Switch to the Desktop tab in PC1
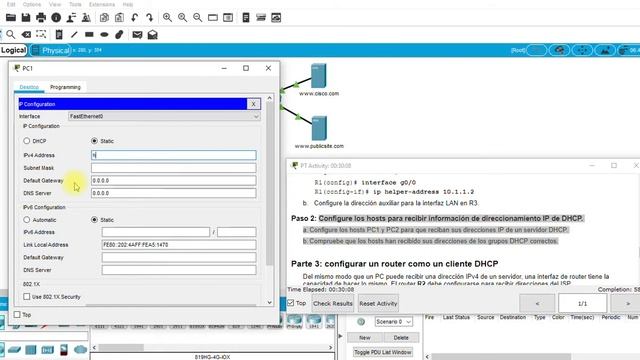 click(29, 87)
